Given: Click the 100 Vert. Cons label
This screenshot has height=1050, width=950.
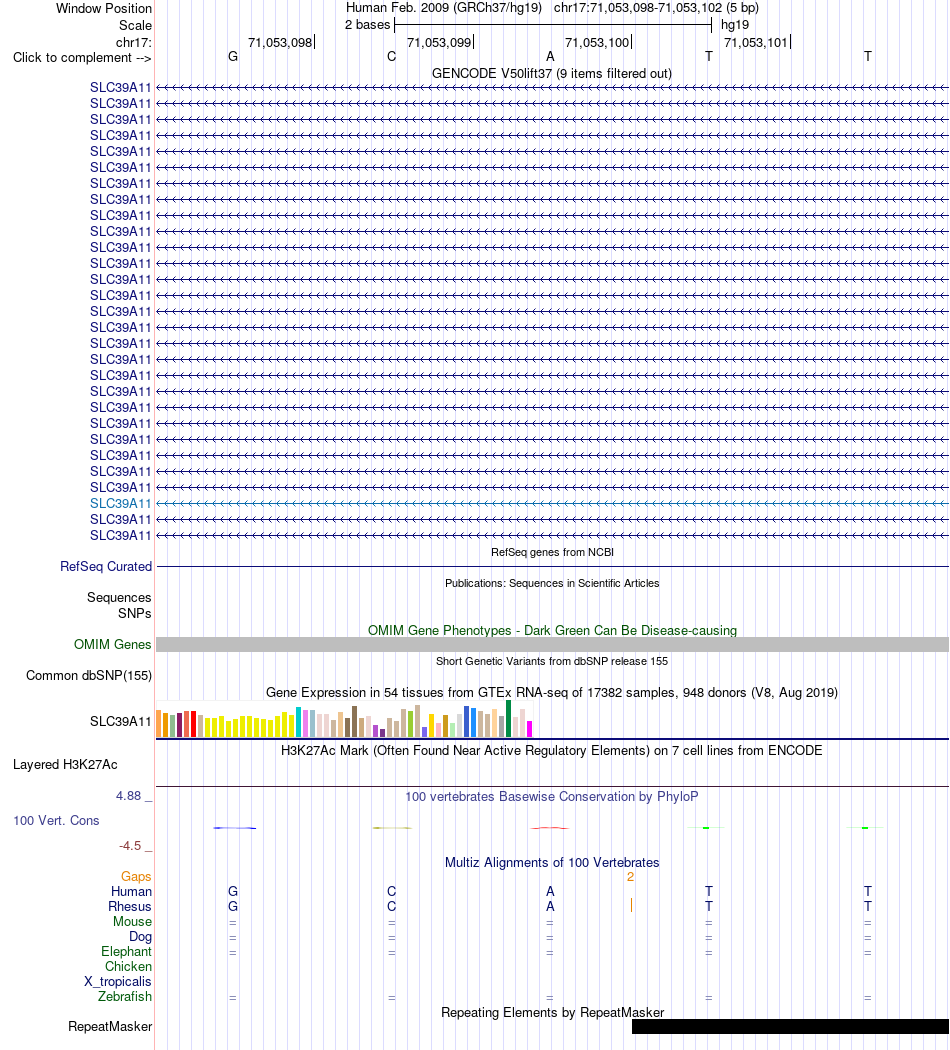Looking at the screenshot, I should 56,820.
